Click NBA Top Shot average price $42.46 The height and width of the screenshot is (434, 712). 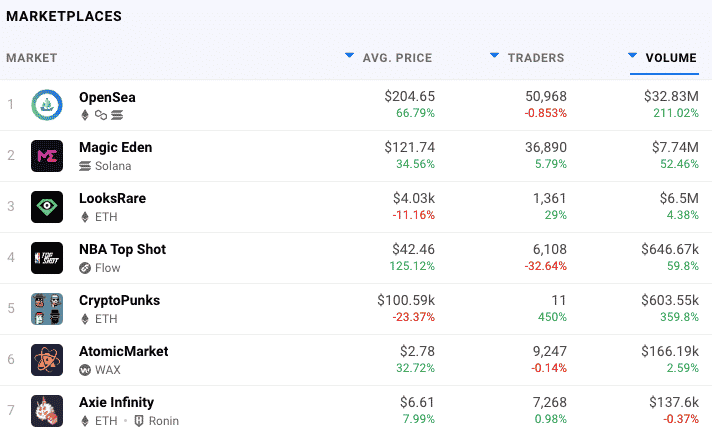tap(413, 249)
